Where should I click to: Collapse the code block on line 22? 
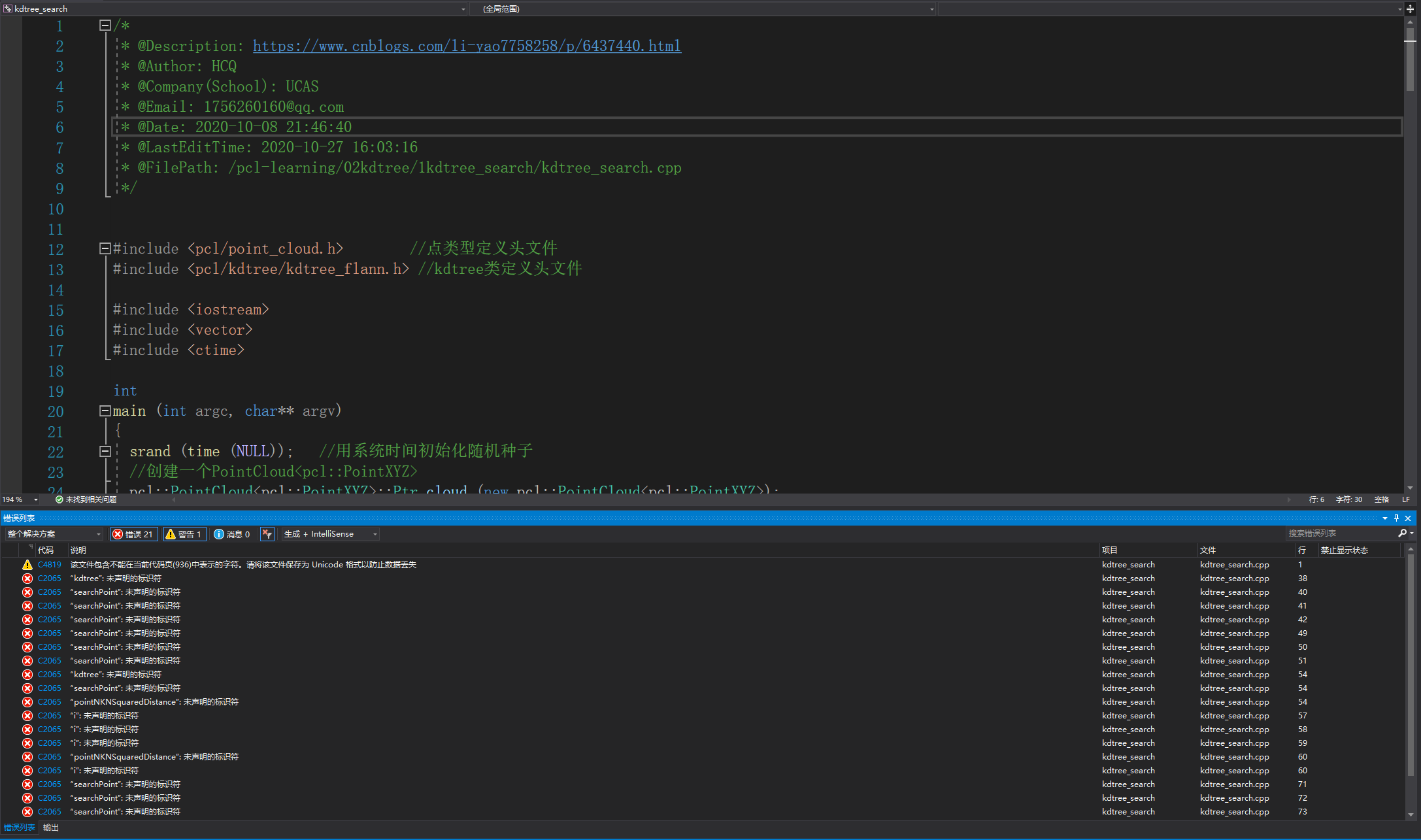[x=105, y=451]
